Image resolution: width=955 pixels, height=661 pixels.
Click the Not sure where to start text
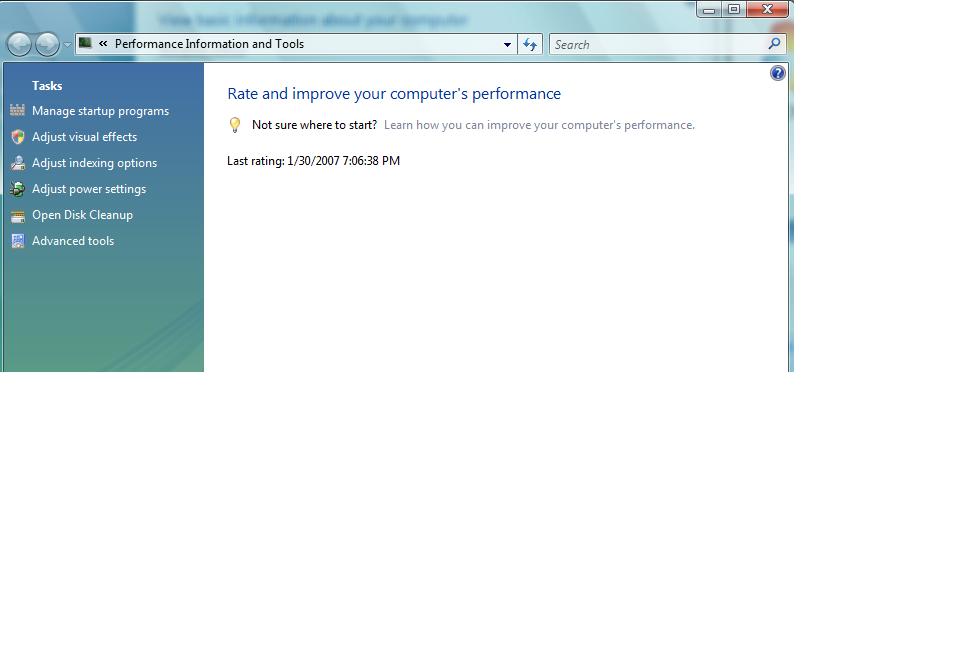[313, 125]
